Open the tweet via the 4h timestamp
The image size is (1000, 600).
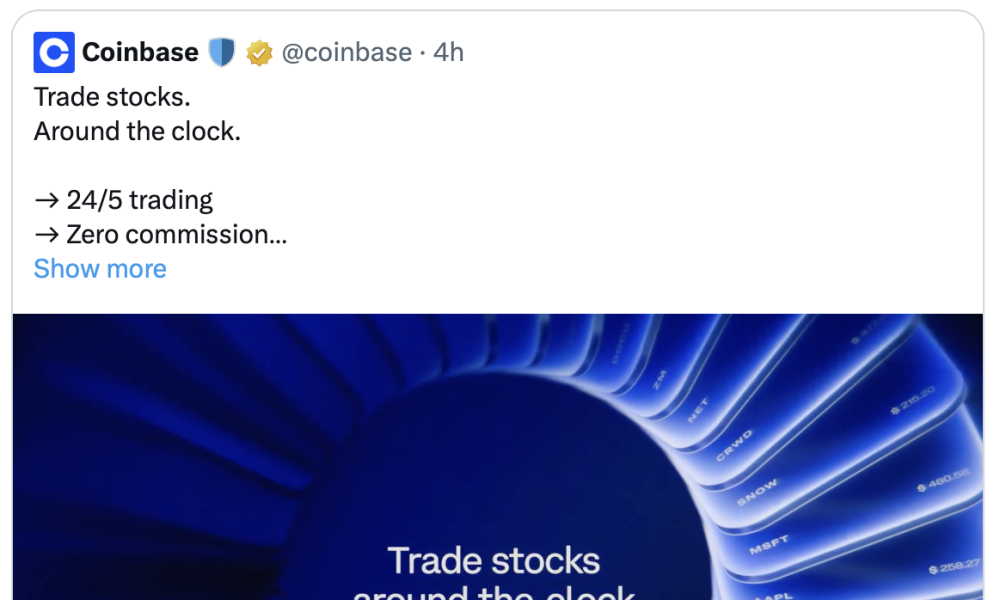click(447, 52)
